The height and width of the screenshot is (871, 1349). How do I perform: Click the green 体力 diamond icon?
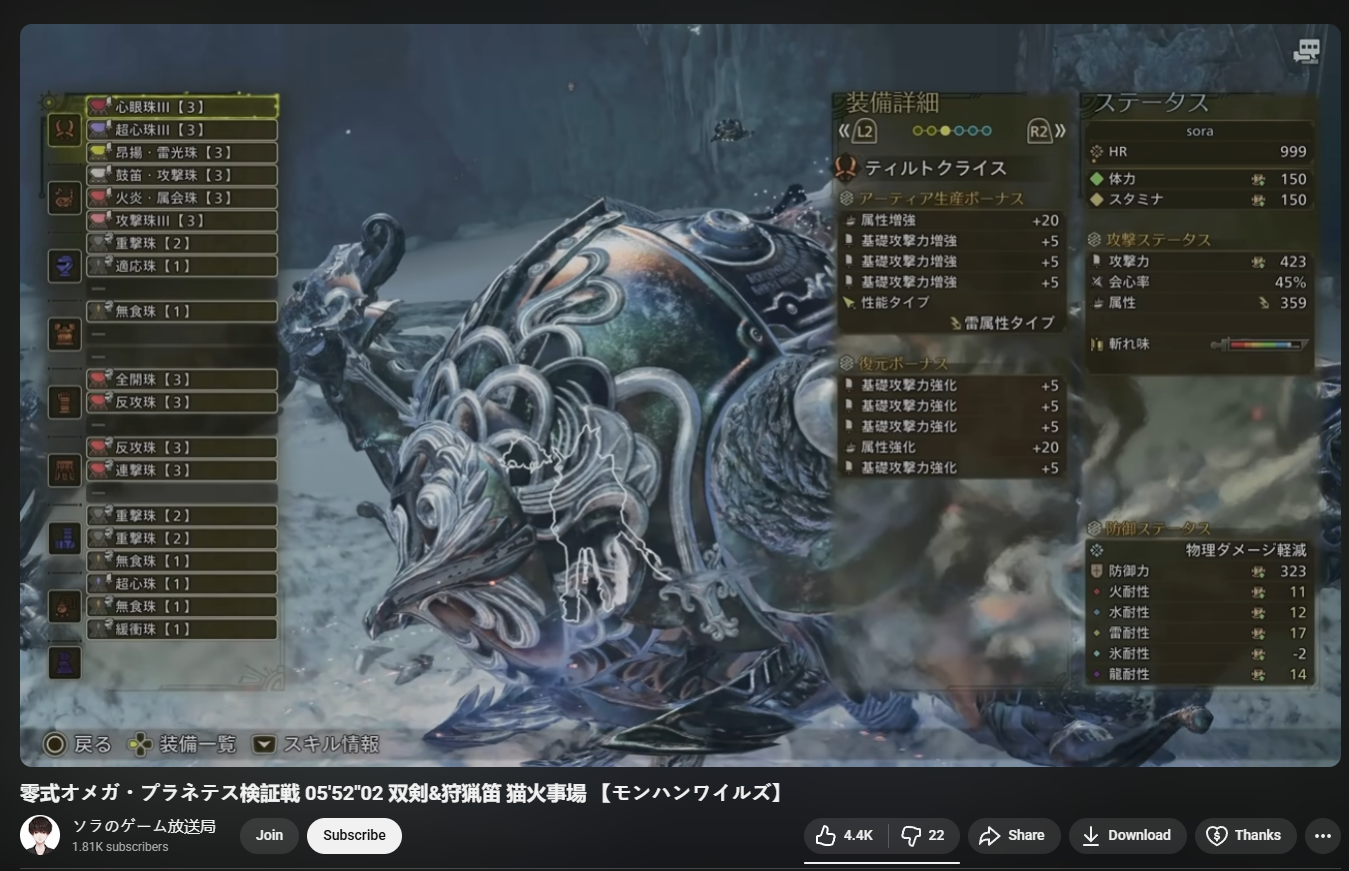coord(1096,179)
